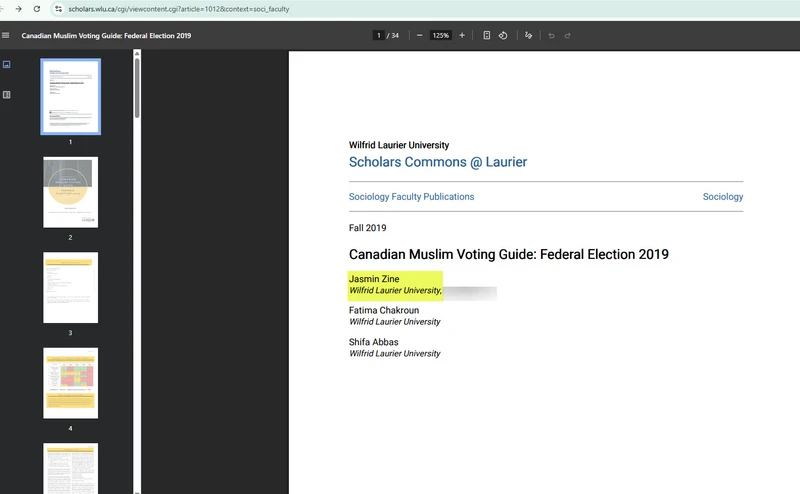Click the page number field showing 1
Viewport: 800px width, 494px height.
click(379, 35)
